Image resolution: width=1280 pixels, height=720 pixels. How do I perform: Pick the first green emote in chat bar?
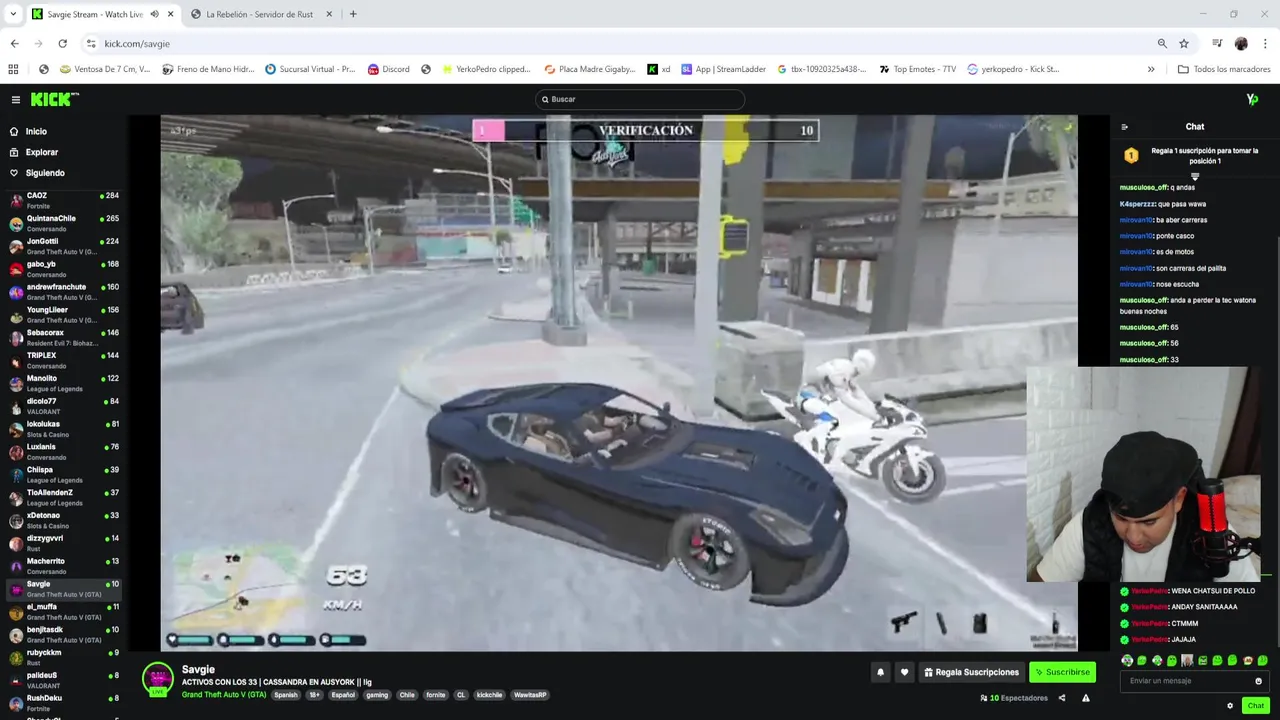click(x=1127, y=660)
